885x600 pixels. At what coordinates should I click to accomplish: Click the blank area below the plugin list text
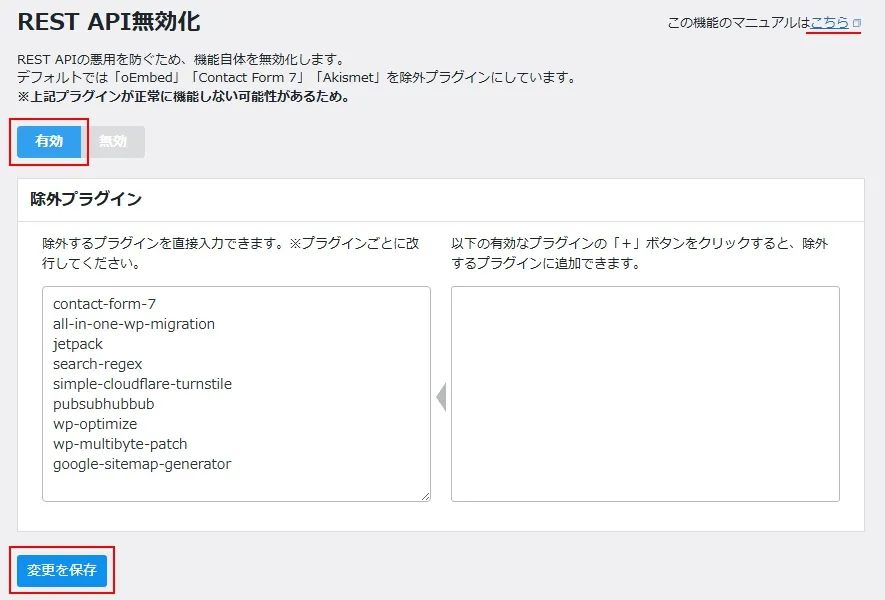(236, 484)
